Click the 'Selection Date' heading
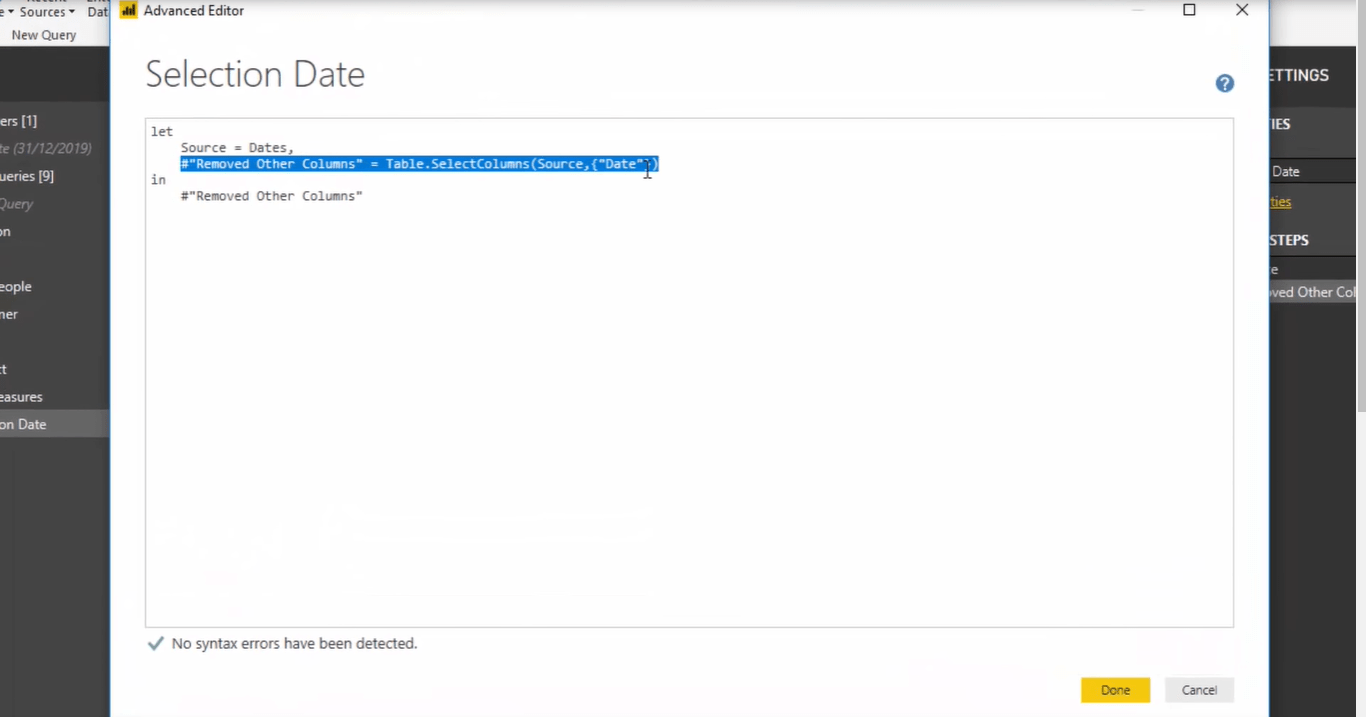1366x717 pixels. click(x=255, y=74)
